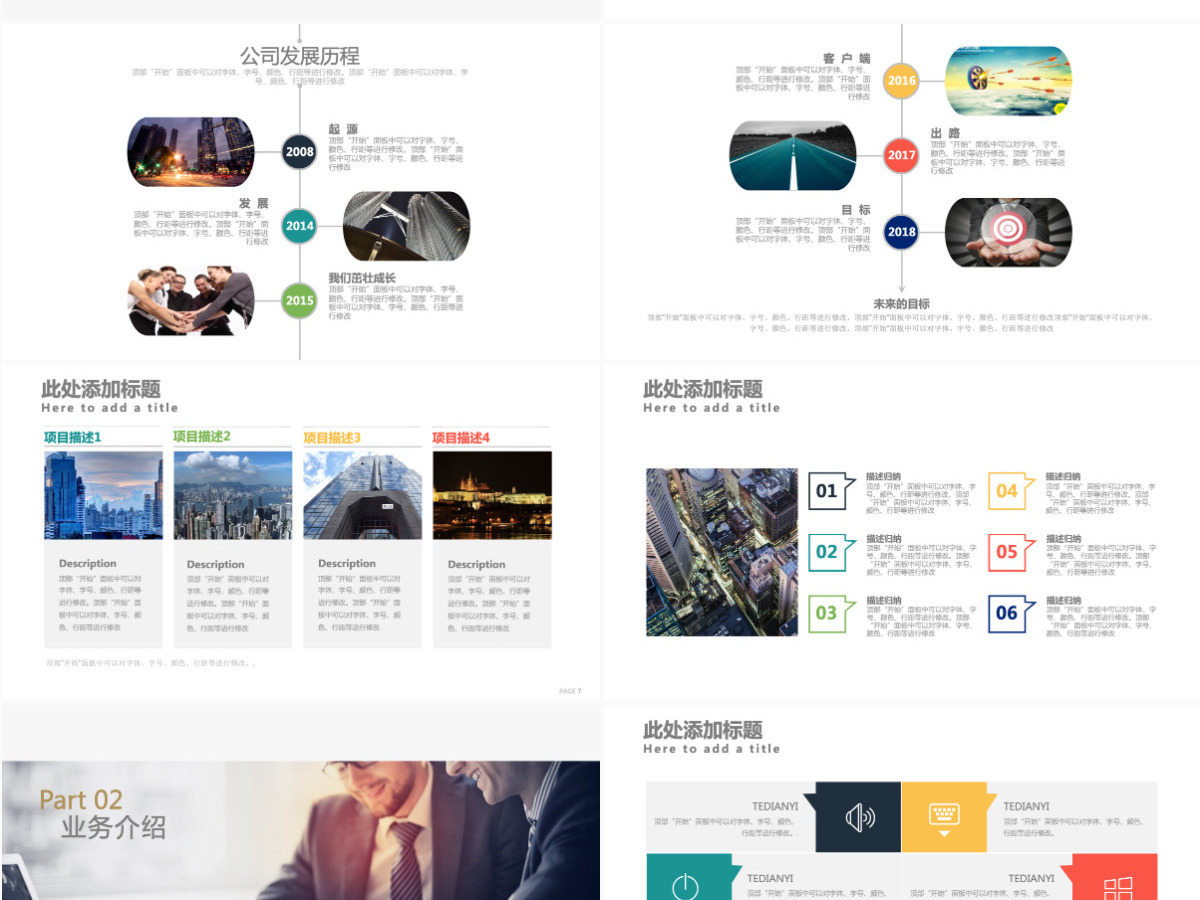Screen dimensions: 1200x900
Task: Click the teal 项目描述1 label
Action: click(x=73, y=437)
